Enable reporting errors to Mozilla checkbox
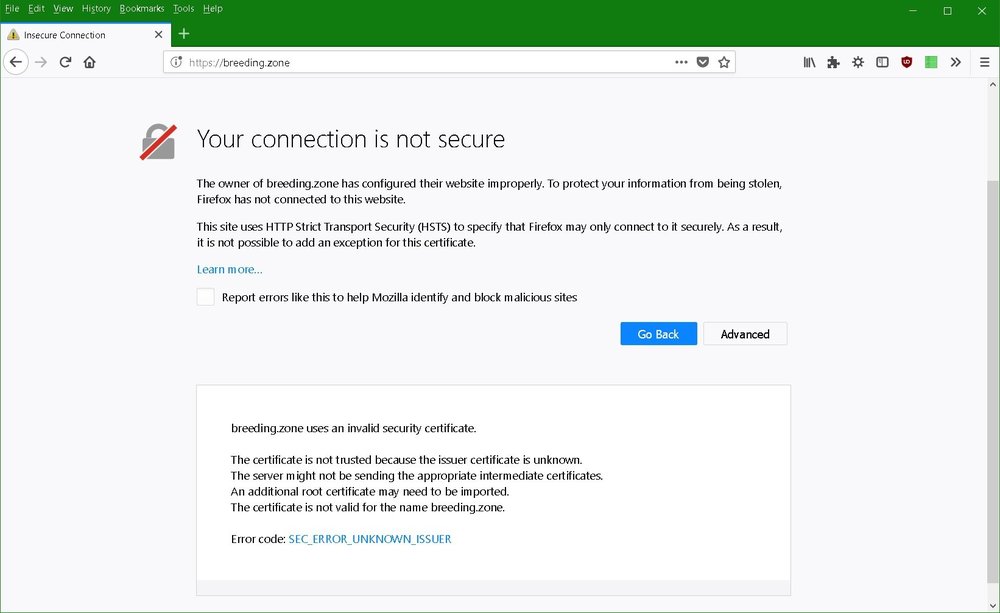Image resolution: width=1000 pixels, height=613 pixels. pyautogui.click(x=205, y=297)
